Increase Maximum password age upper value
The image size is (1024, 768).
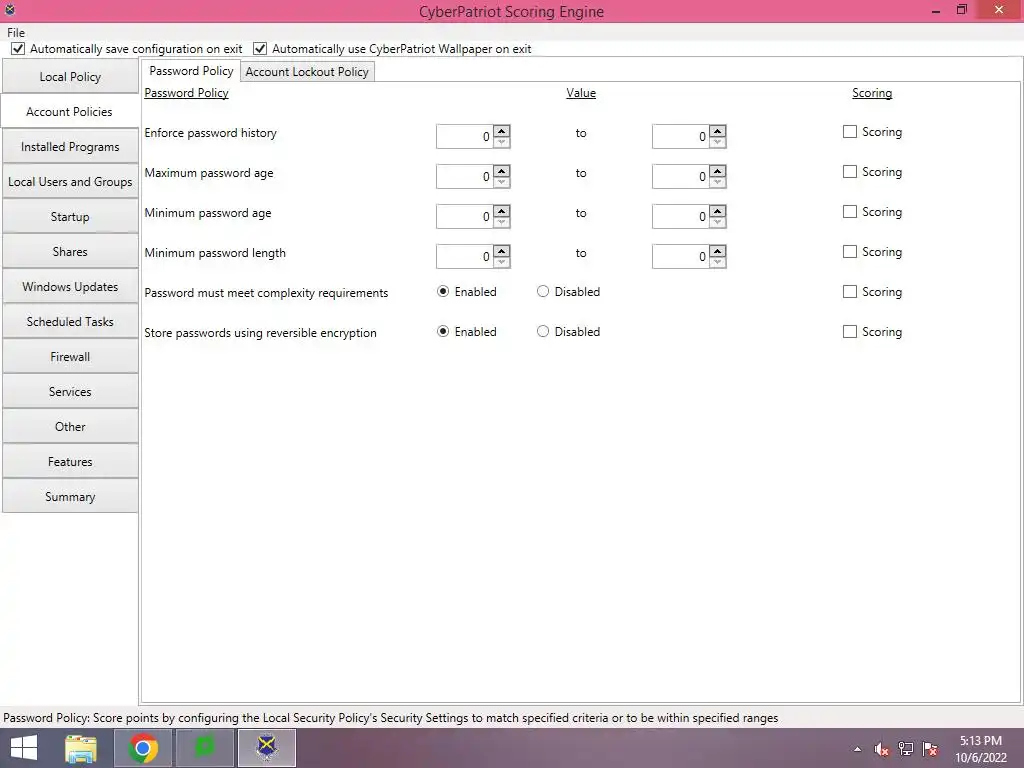(x=718, y=170)
